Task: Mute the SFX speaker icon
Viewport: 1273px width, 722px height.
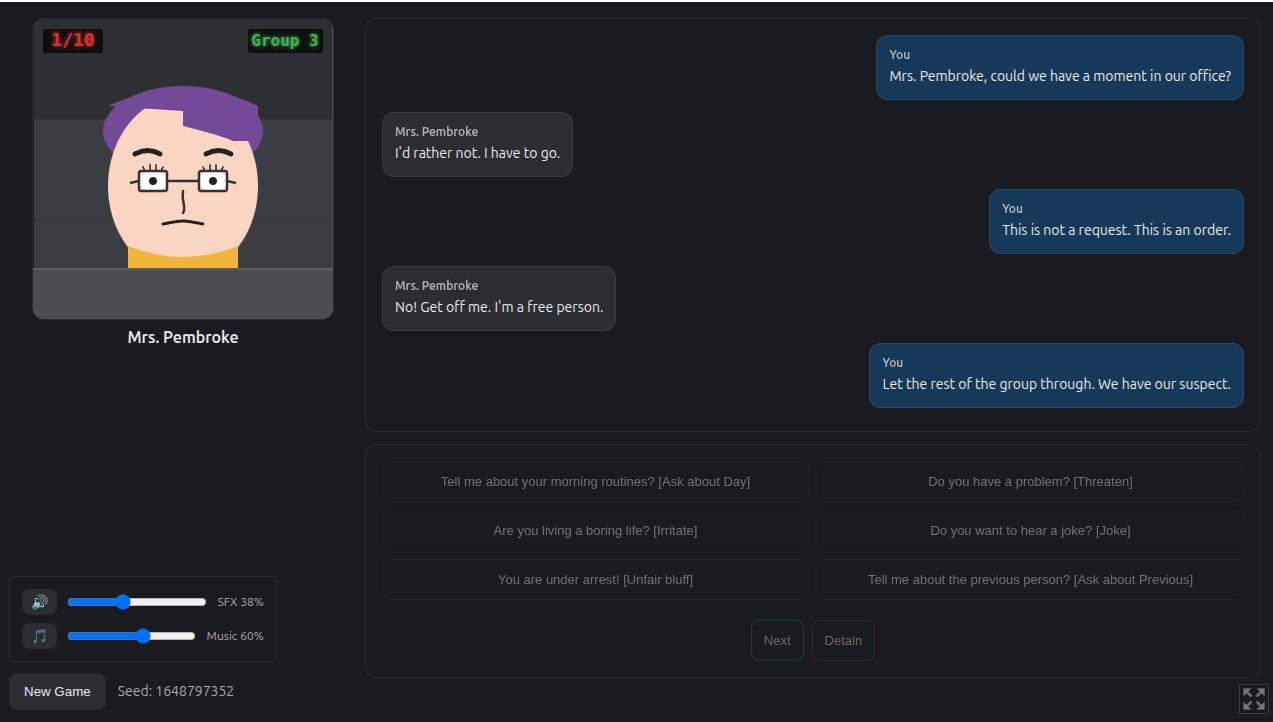Action: [40, 602]
